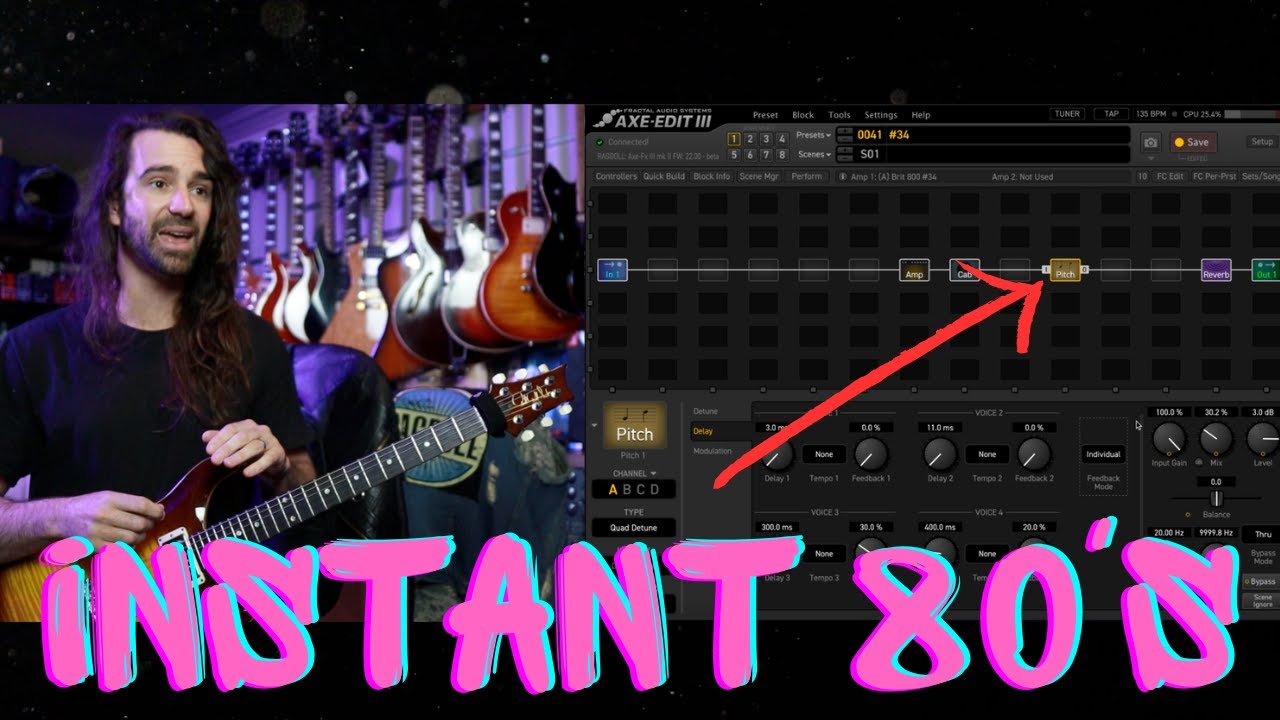Open Quick Build
The height and width of the screenshot is (720, 1280).
(664, 176)
